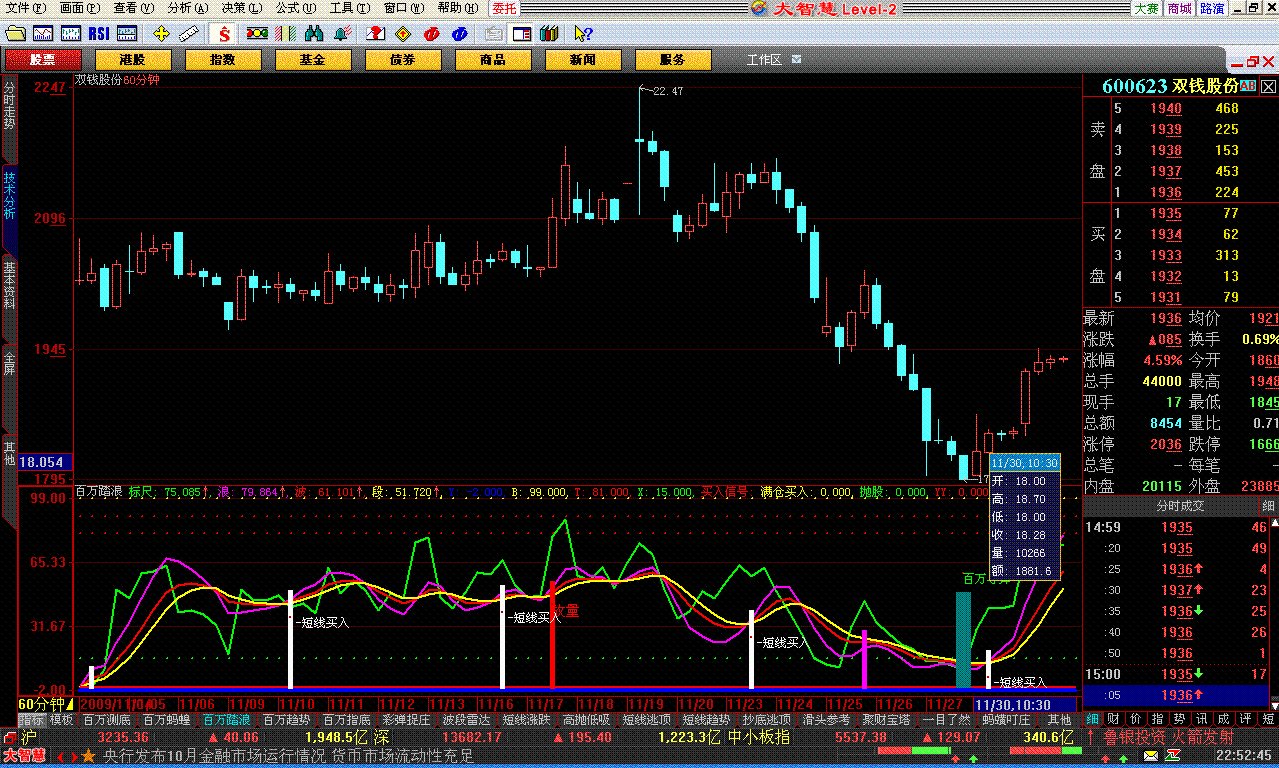The width and height of the screenshot is (1279, 768).
Task: Click the 工作区 workspace tab label
Action: [x=765, y=60]
